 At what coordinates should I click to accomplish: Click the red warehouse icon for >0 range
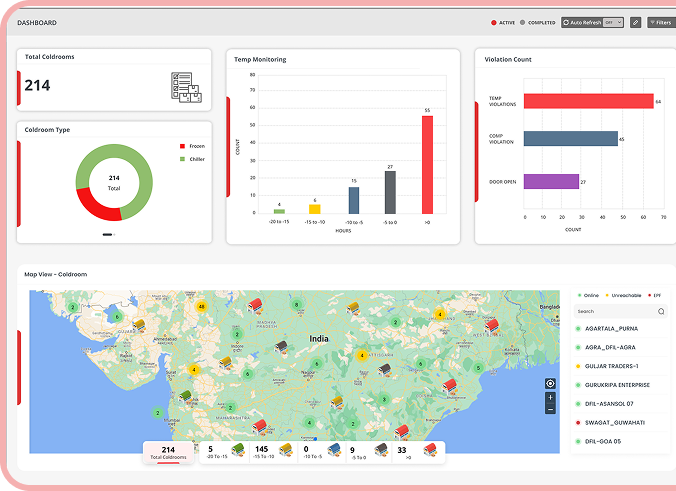(x=430, y=451)
